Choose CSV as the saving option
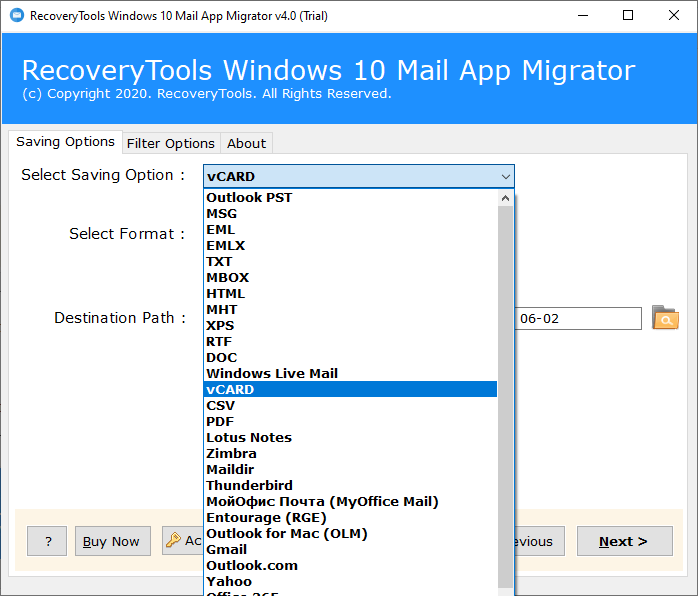The image size is (698, 596). [350, 405]
